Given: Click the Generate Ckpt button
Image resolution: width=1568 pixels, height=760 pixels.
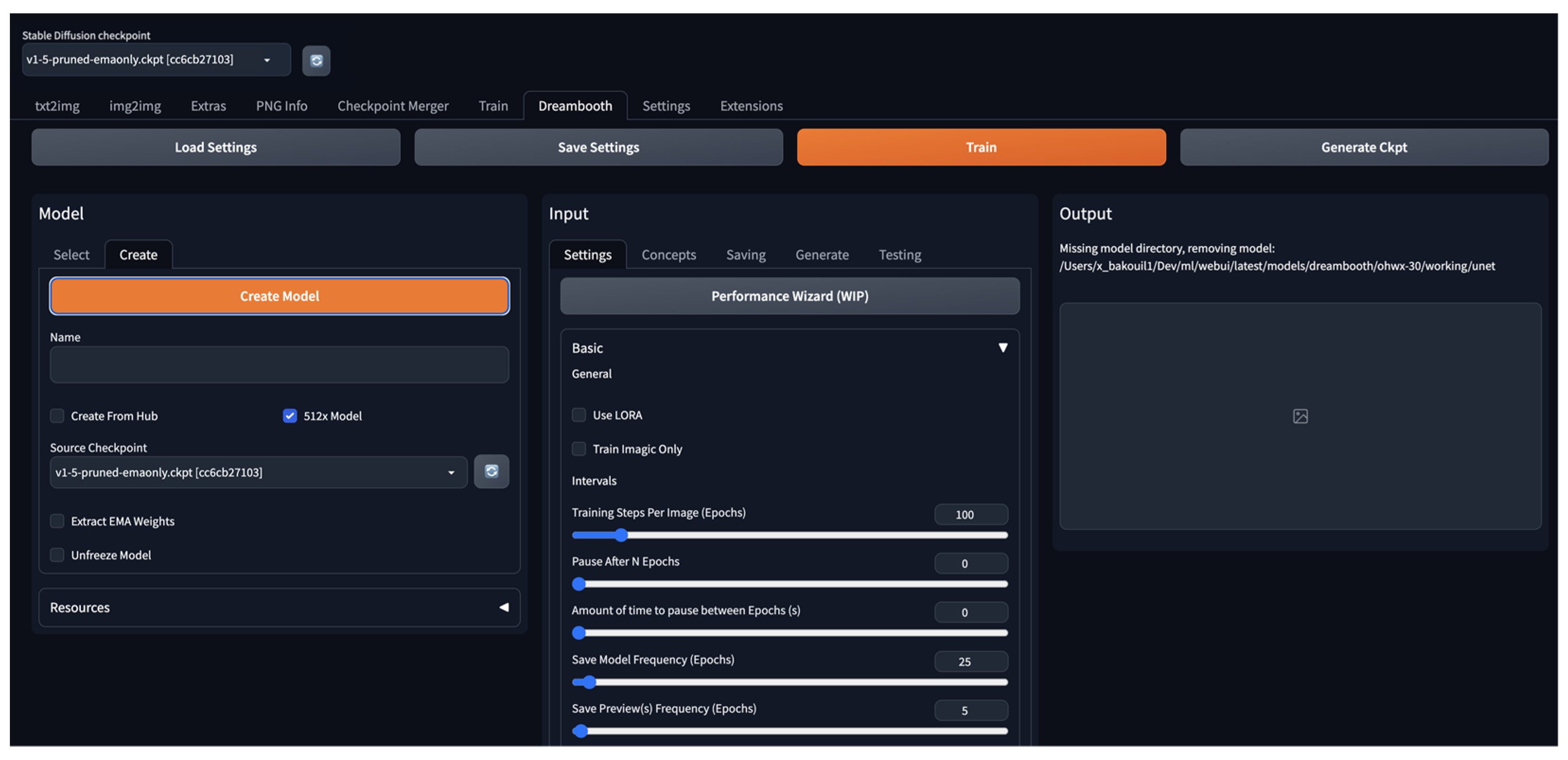Looking at the screenshot, I should (1364, 147).
